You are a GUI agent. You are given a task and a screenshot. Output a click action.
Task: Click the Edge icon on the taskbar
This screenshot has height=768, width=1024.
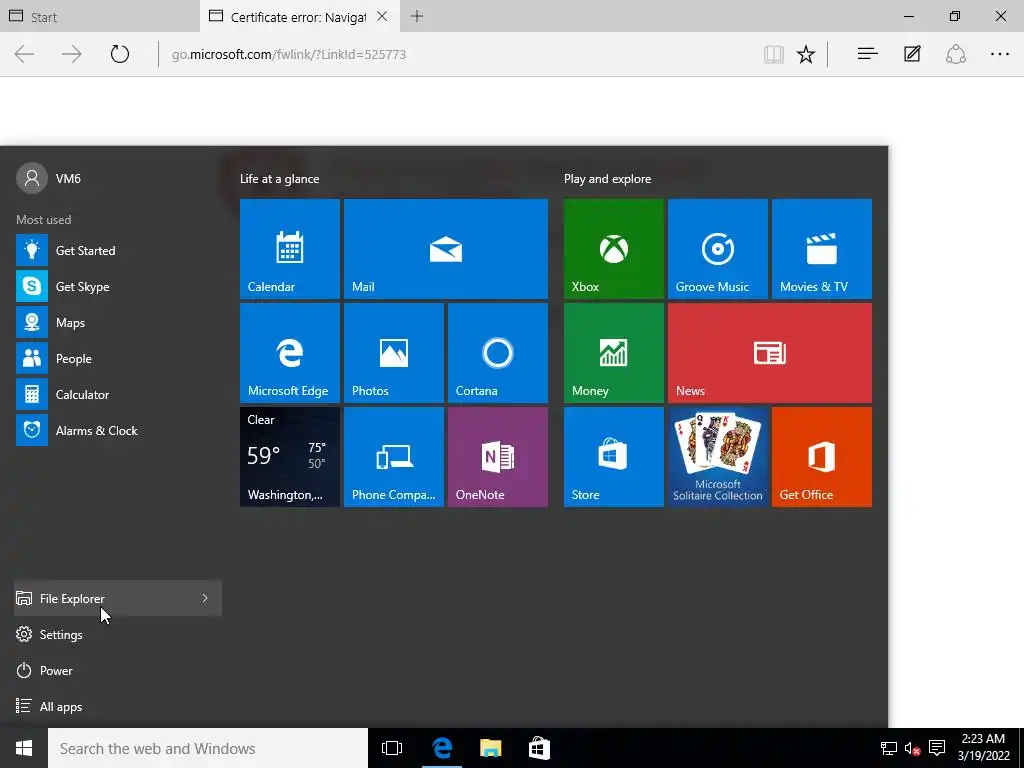[x=442, y=748]
